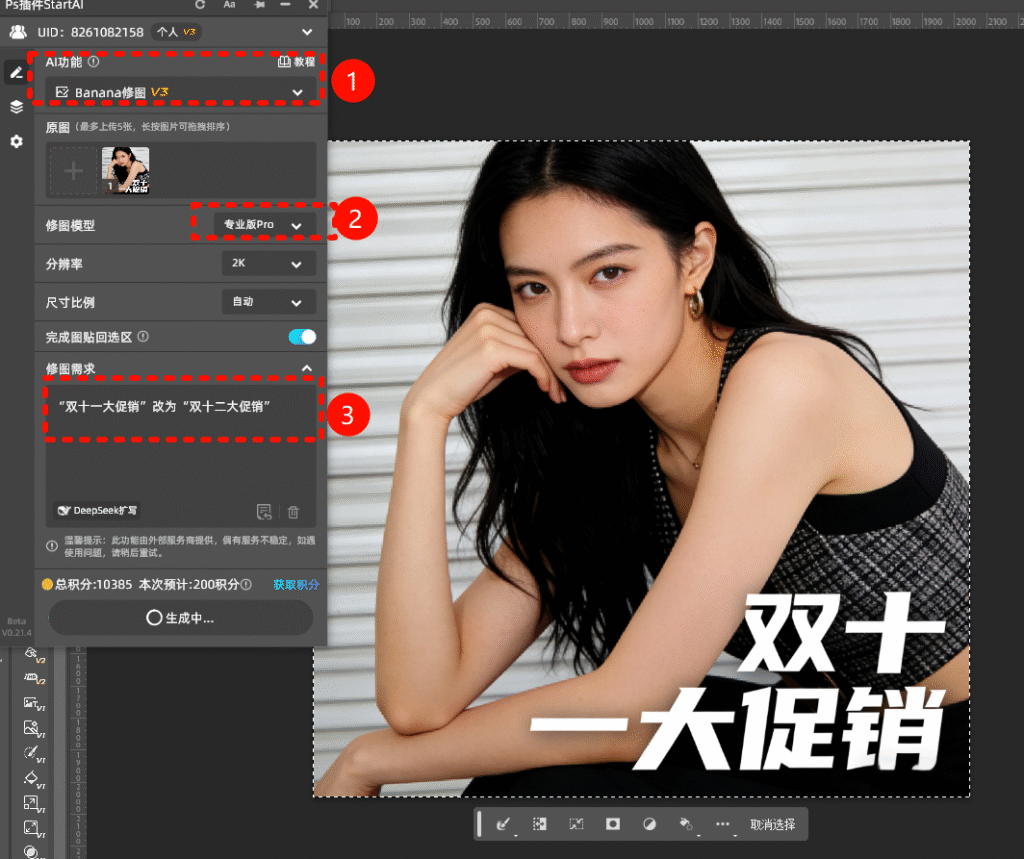This screenshot has width=1024, height=859.
Task: Open the layers stack icon in the sidebar
Action: [x=16, y=107]
